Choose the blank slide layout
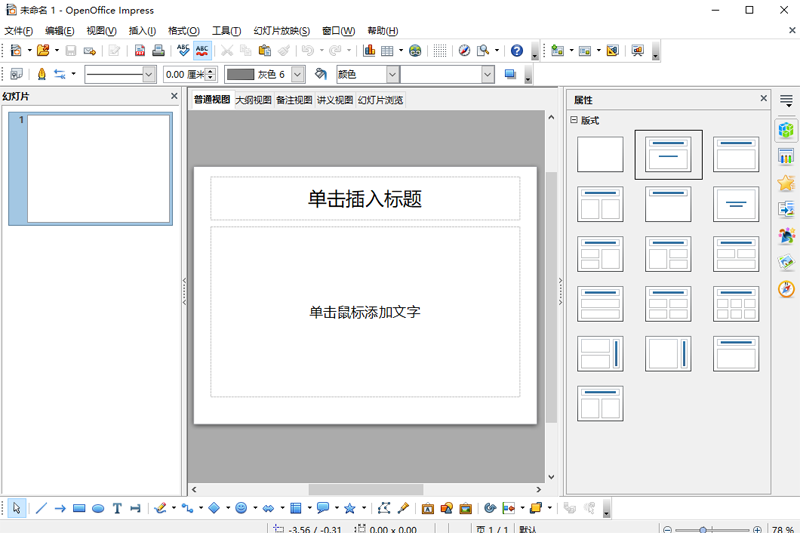Image resolution: width=800 pixels, height=533 pixels. click(x=600, y=154)
